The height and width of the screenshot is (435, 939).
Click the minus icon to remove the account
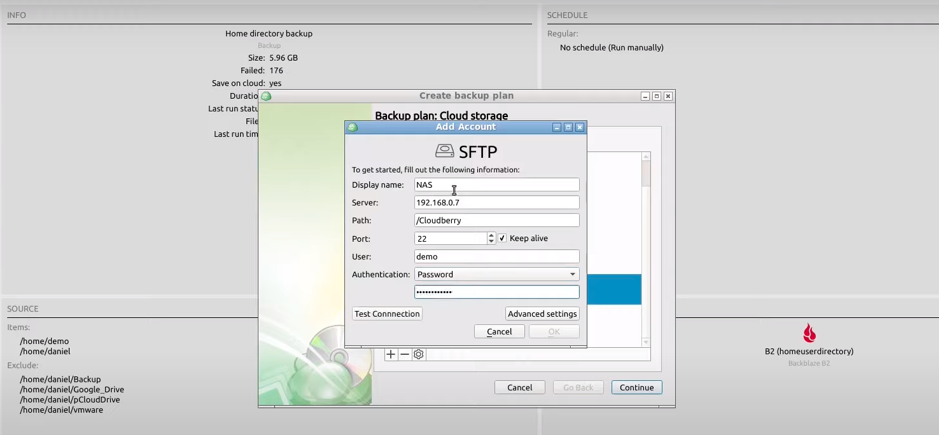coord(405,354)
